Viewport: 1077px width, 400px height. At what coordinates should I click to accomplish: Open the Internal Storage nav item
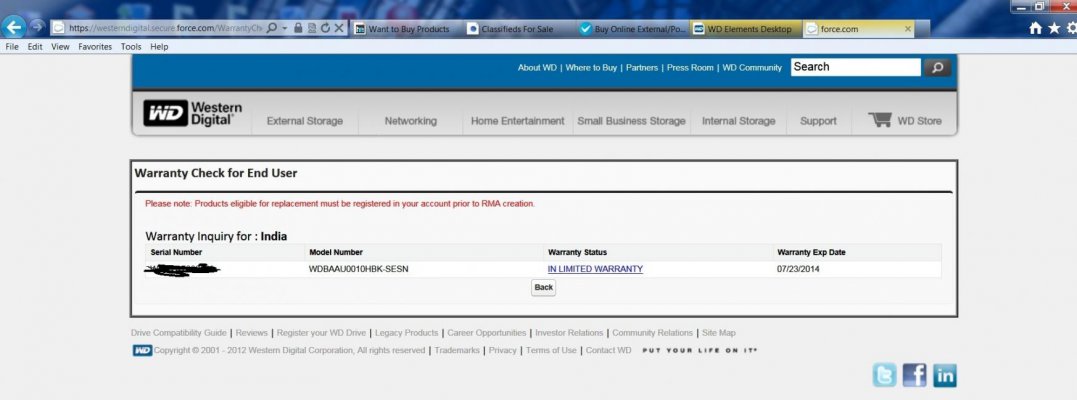pyautogui.click(x=738, y=121)
